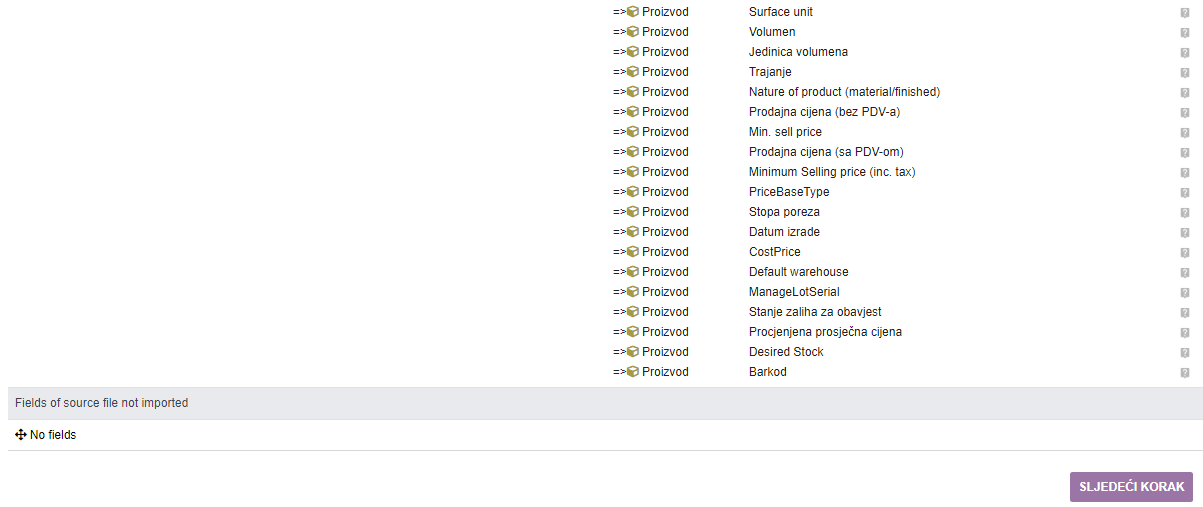Click Stanje zaliha za obavjest field
This screenshot has height=507, width=1203.
815,312
